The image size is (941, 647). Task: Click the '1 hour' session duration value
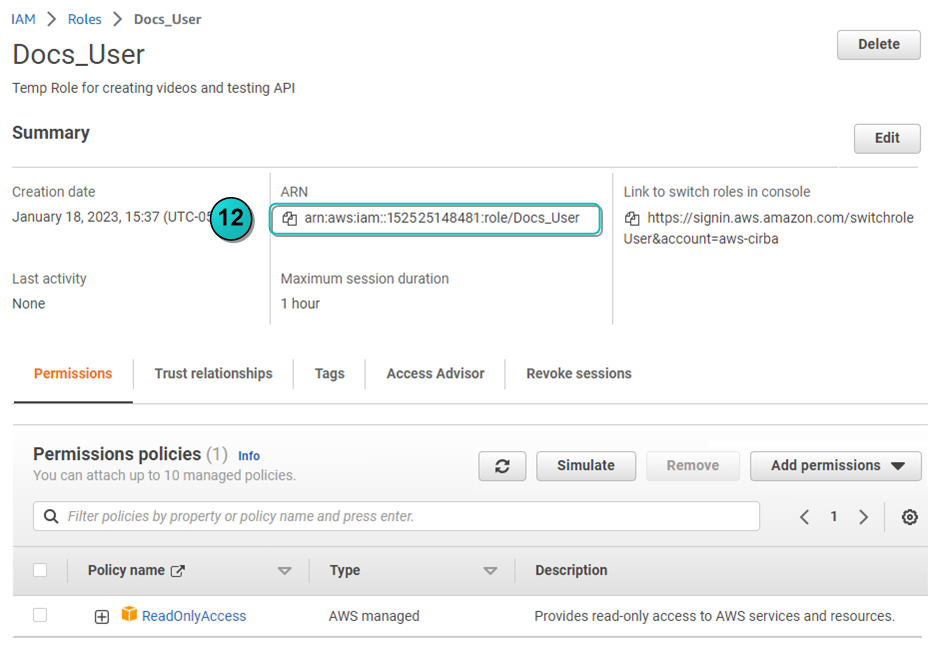(300, 304)
